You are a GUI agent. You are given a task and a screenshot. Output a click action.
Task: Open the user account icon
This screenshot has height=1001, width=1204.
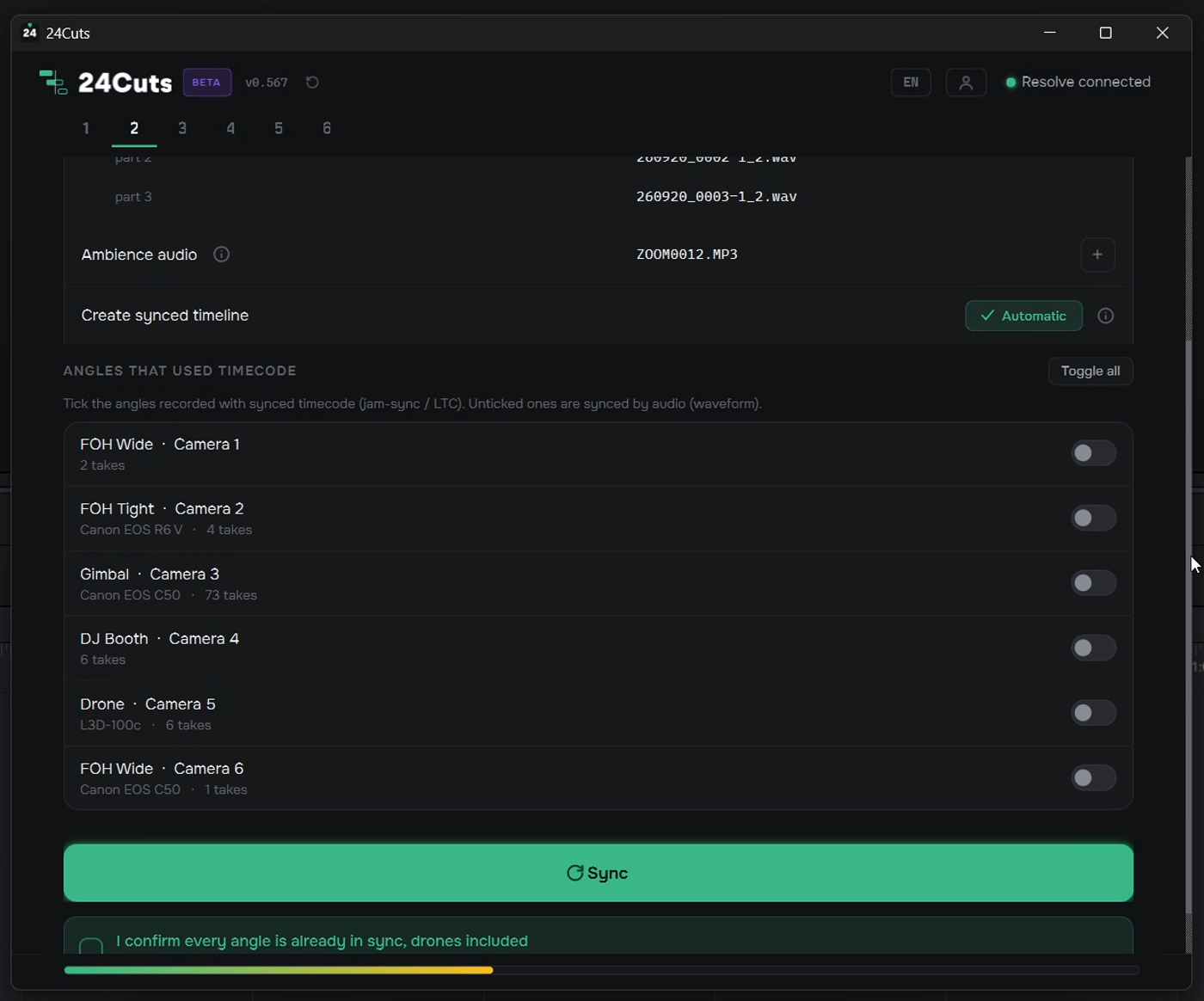pos(966,83)
